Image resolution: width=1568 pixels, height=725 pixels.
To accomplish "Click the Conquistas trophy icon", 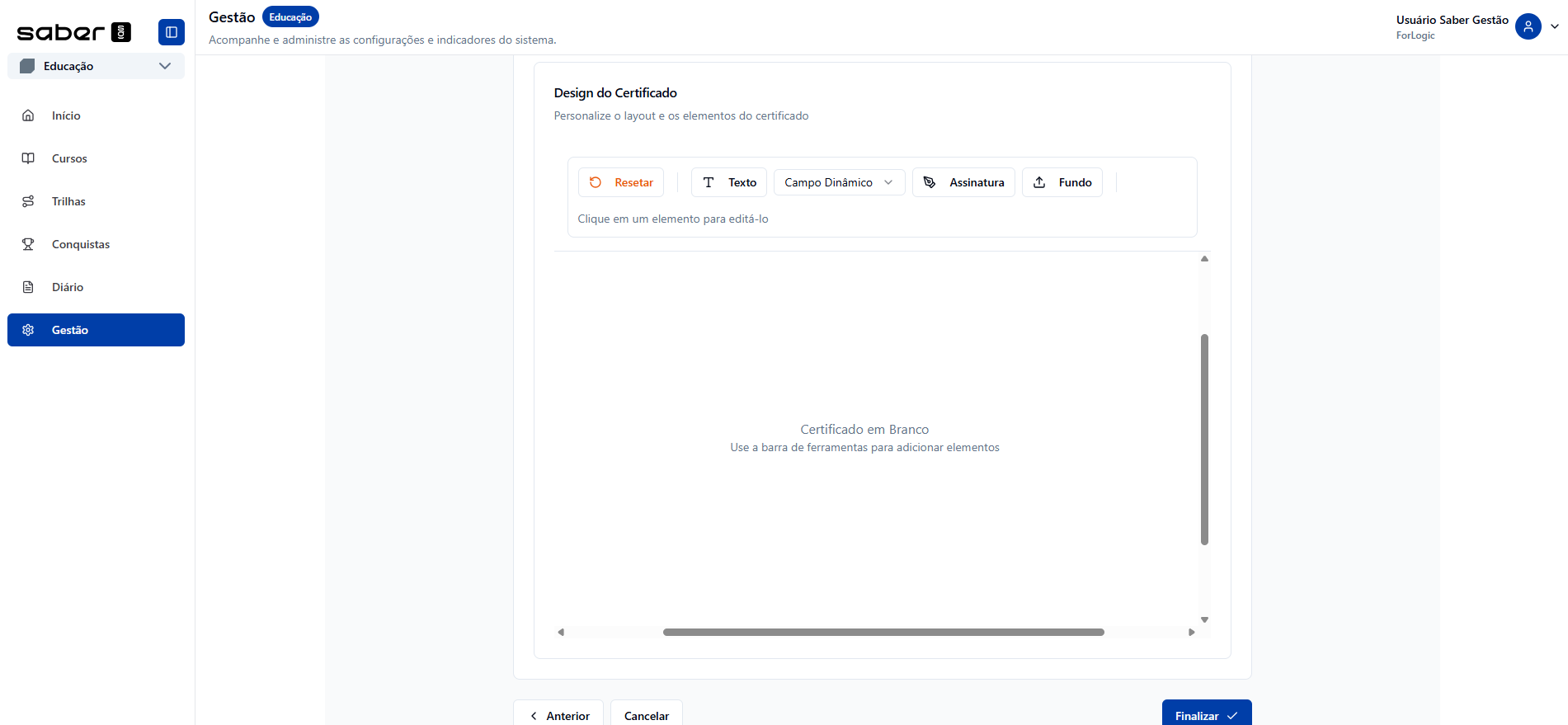I will pos(28,244).
